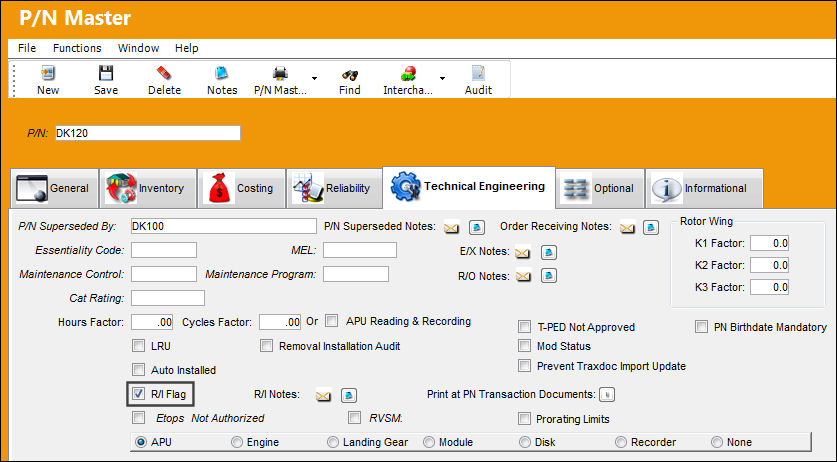The height and width of the screenshot is (462, 837).
Task: Open E/X Notes envelope icon
Action: point(523,253)
